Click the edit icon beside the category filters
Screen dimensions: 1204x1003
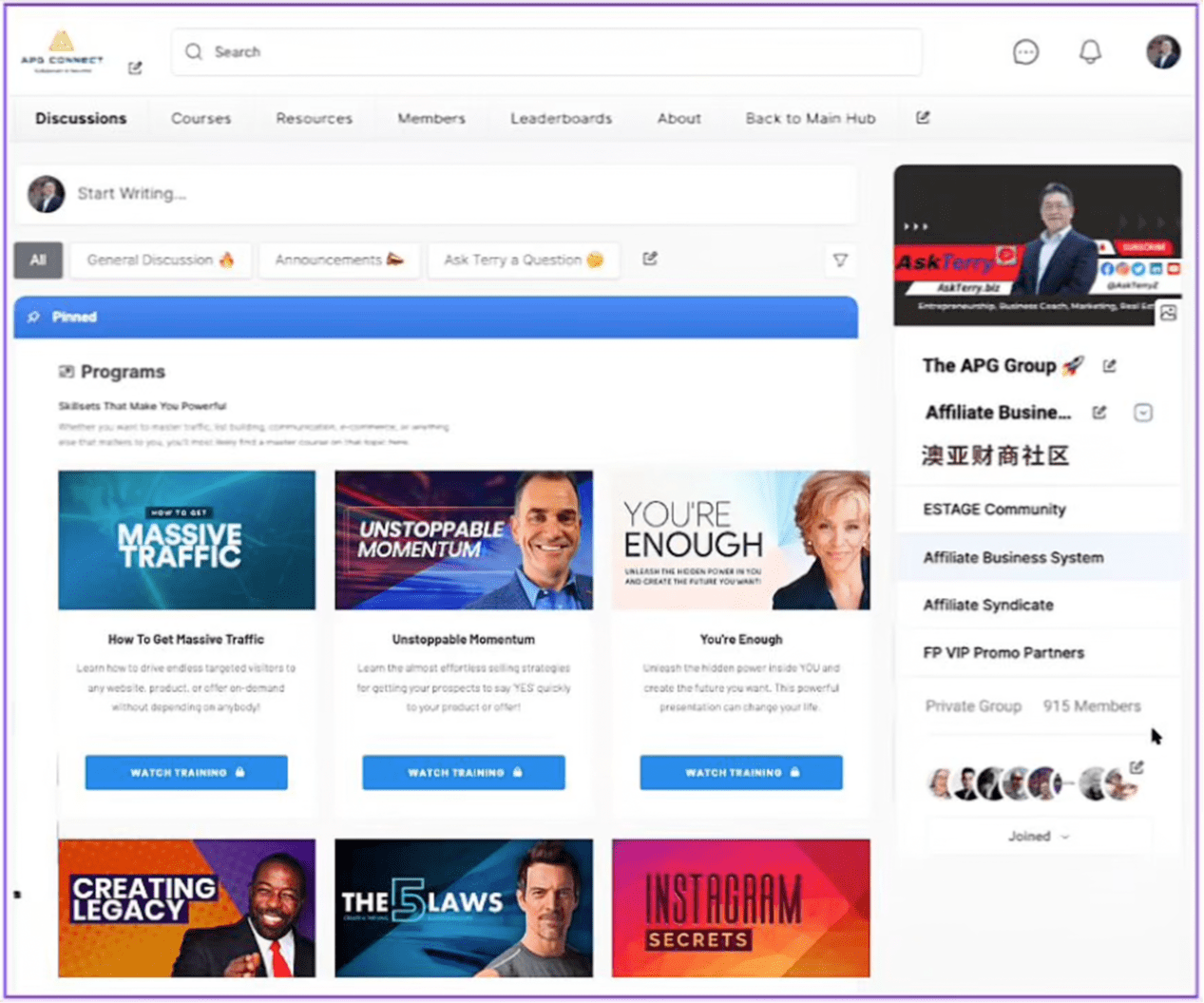pos(650,259)
